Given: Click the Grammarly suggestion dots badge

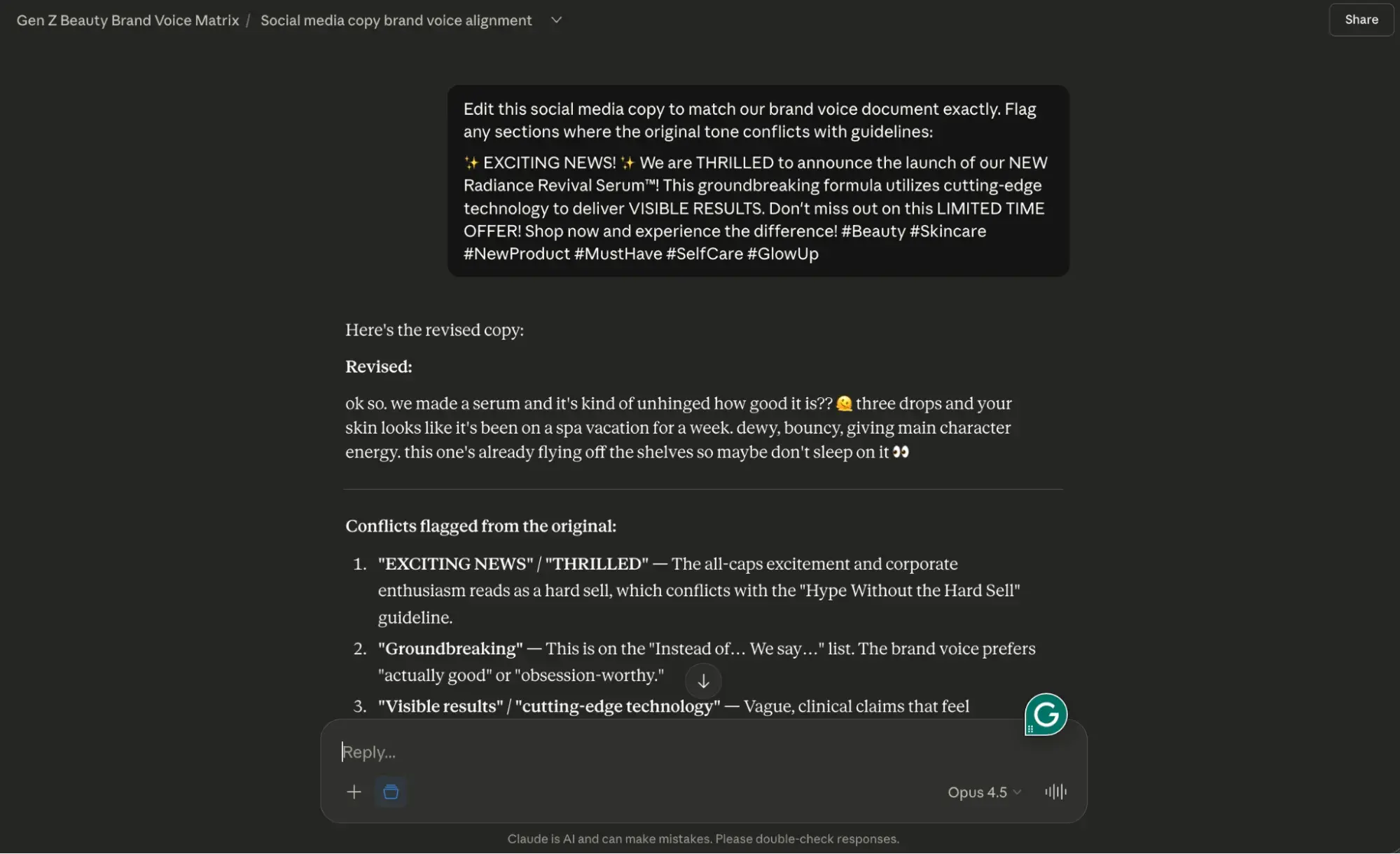Looking at the screenshot, I should coord(1031,730).
